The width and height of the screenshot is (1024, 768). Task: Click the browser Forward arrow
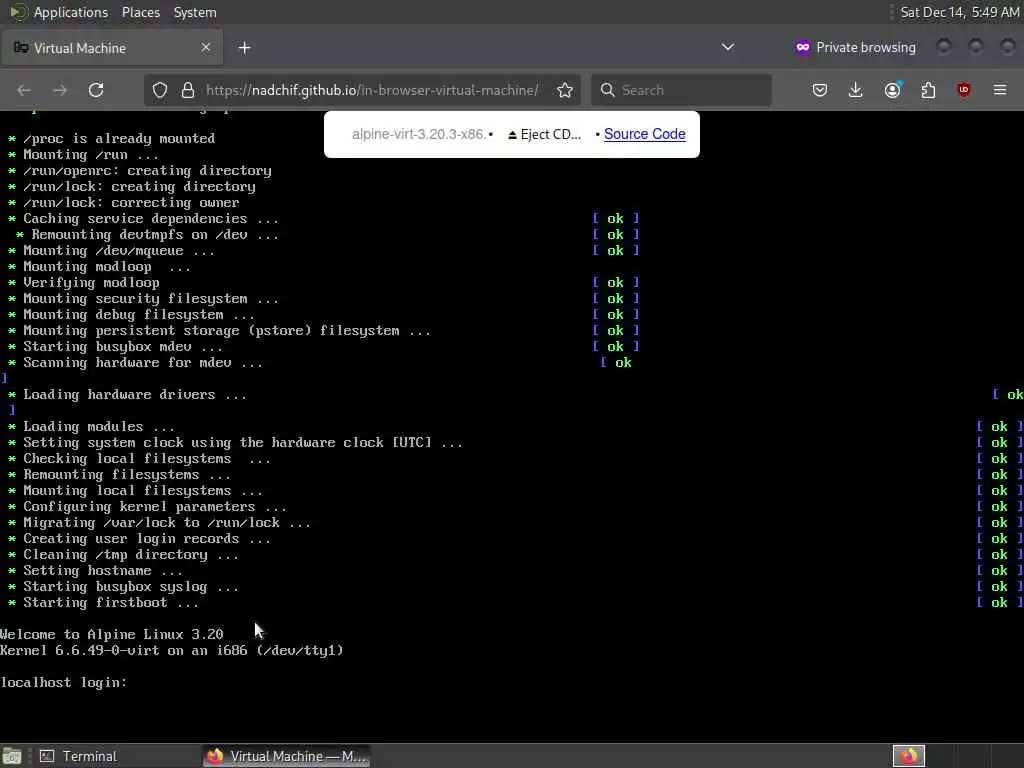click(x=59, y=90)
